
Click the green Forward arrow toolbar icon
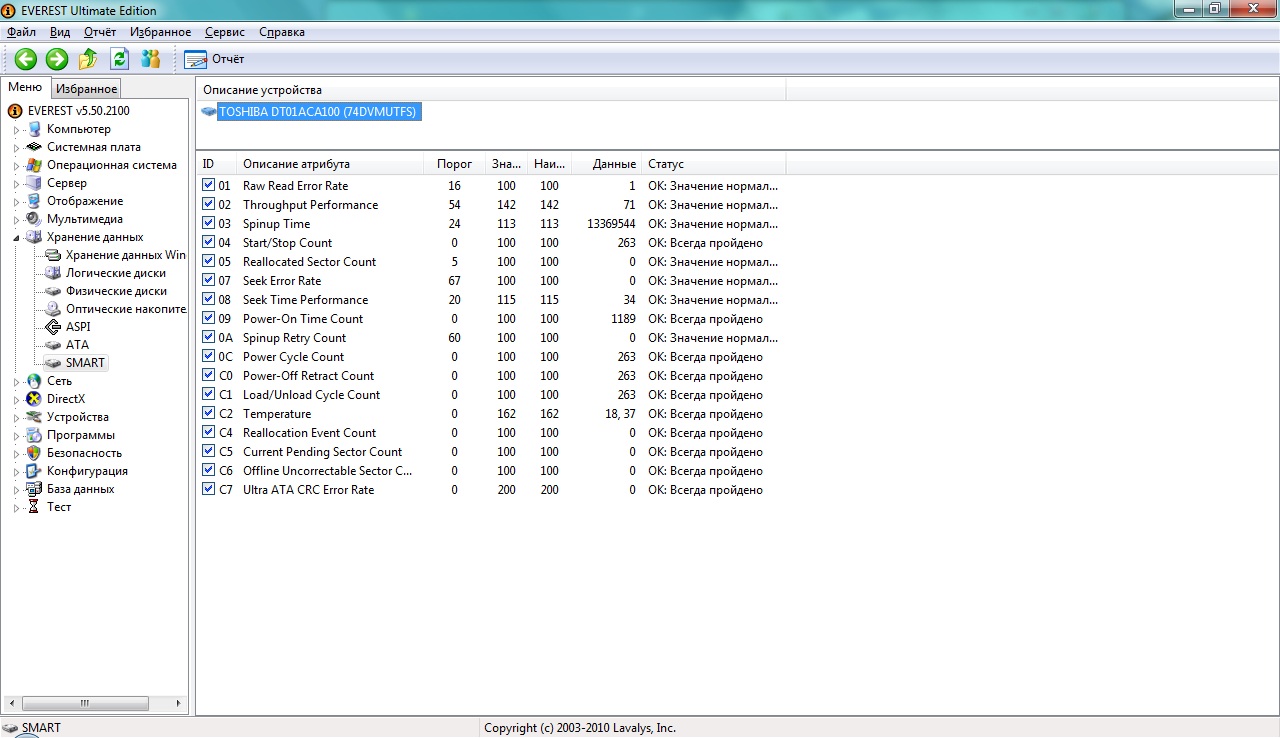57,59
